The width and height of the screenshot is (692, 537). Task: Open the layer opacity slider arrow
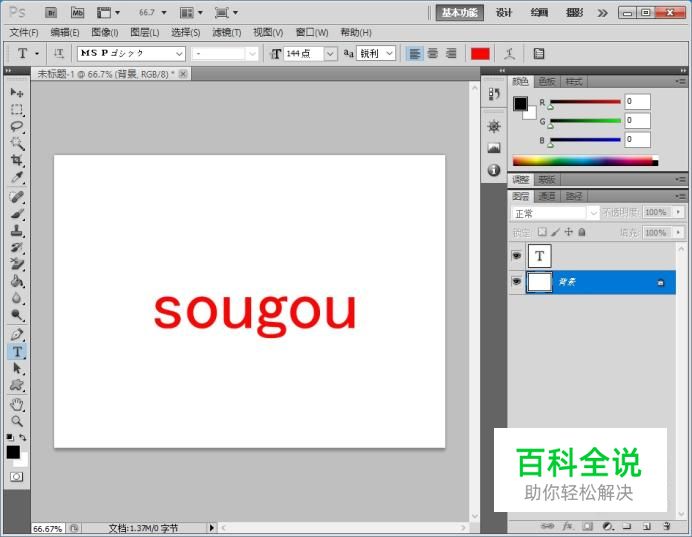pyautogui.click(x=679, y=212)
